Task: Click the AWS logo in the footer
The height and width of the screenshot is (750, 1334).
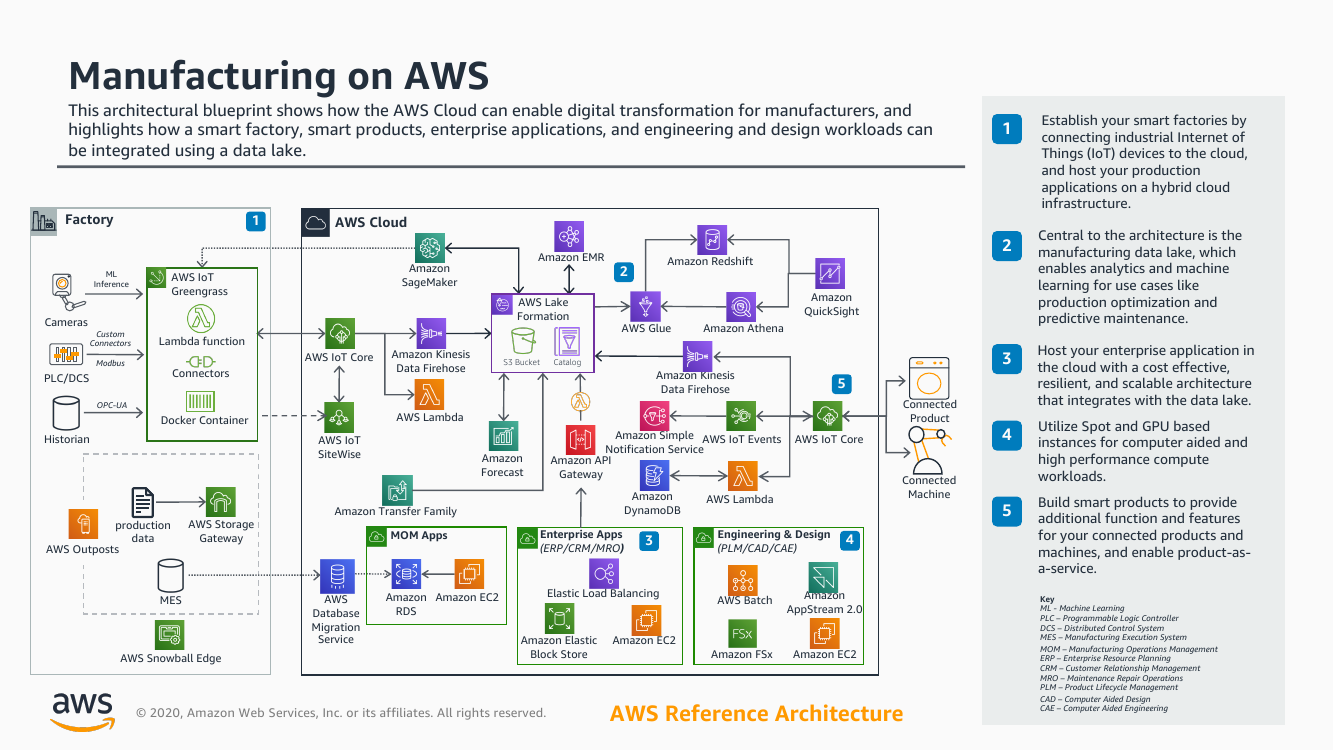Action: point(82,712)
